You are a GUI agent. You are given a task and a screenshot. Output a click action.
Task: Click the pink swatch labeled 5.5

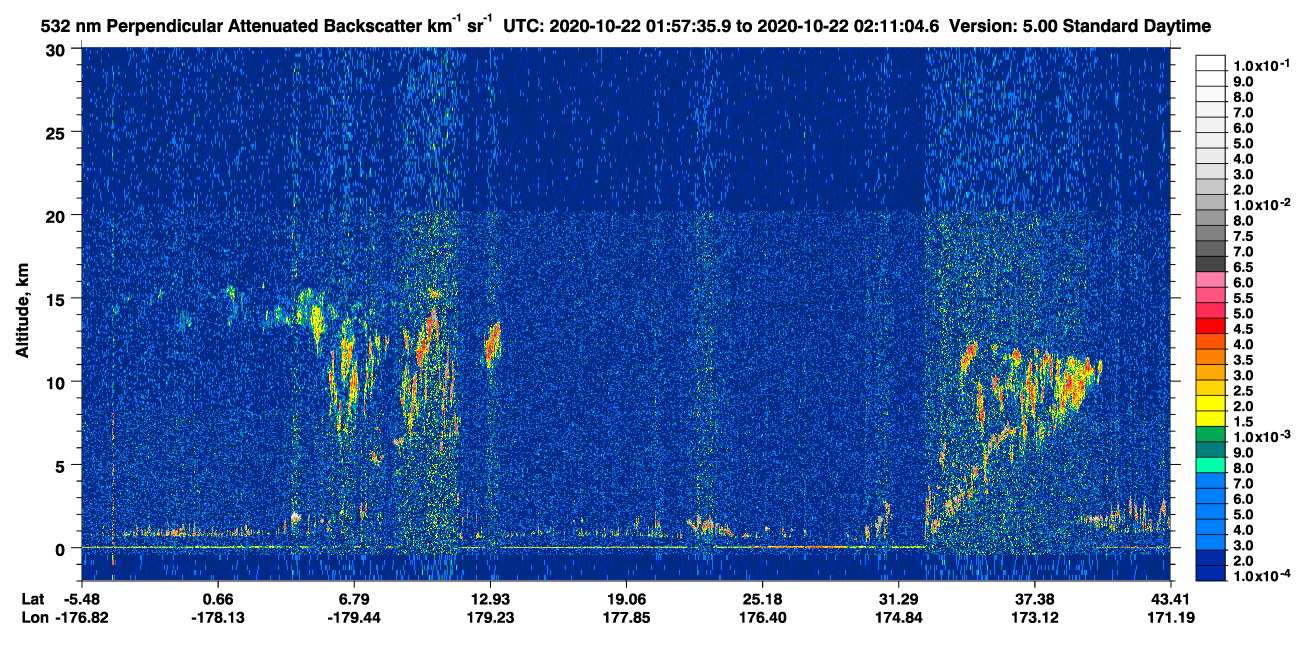click(1210, 297)
